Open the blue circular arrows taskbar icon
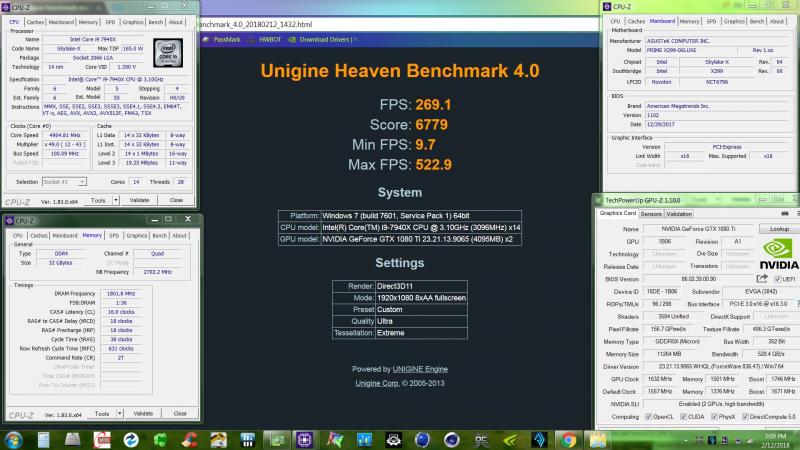The image size is (800, 450). tap(131, 439)
